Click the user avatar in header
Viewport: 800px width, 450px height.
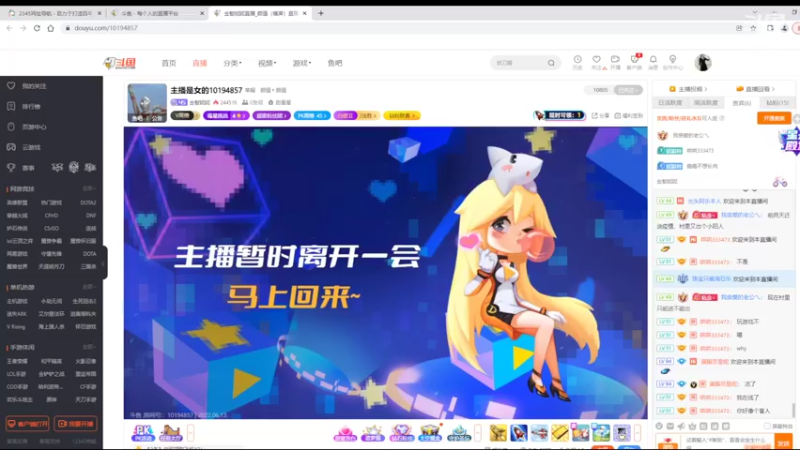coord(703,63)
